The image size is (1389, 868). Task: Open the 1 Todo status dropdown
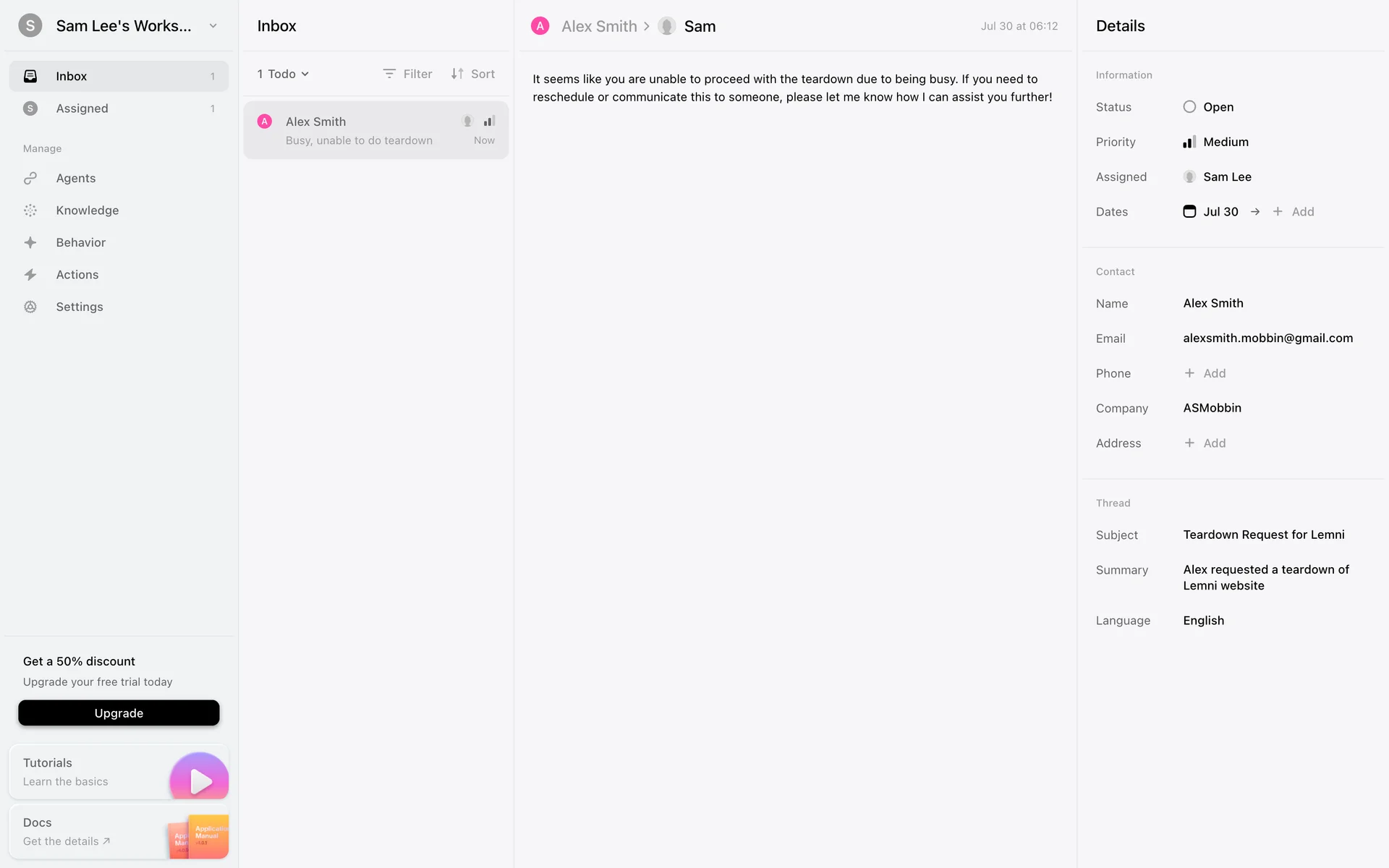click(x=283, y=74)
